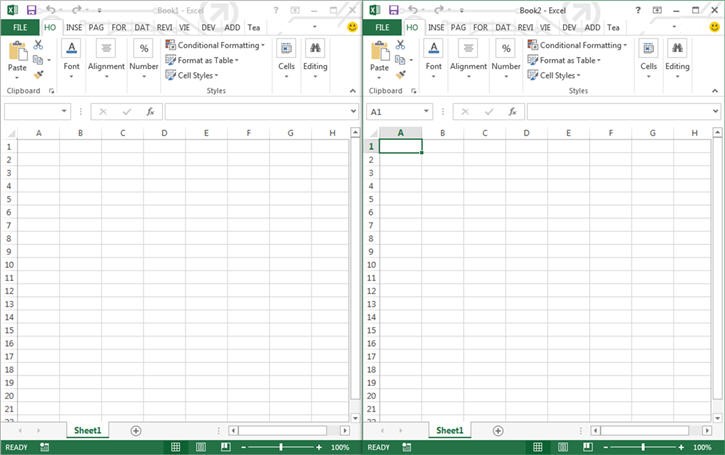Click the Paste icon in Book1 window
This screenshot has height=455, width=725.
click(18, 51)
